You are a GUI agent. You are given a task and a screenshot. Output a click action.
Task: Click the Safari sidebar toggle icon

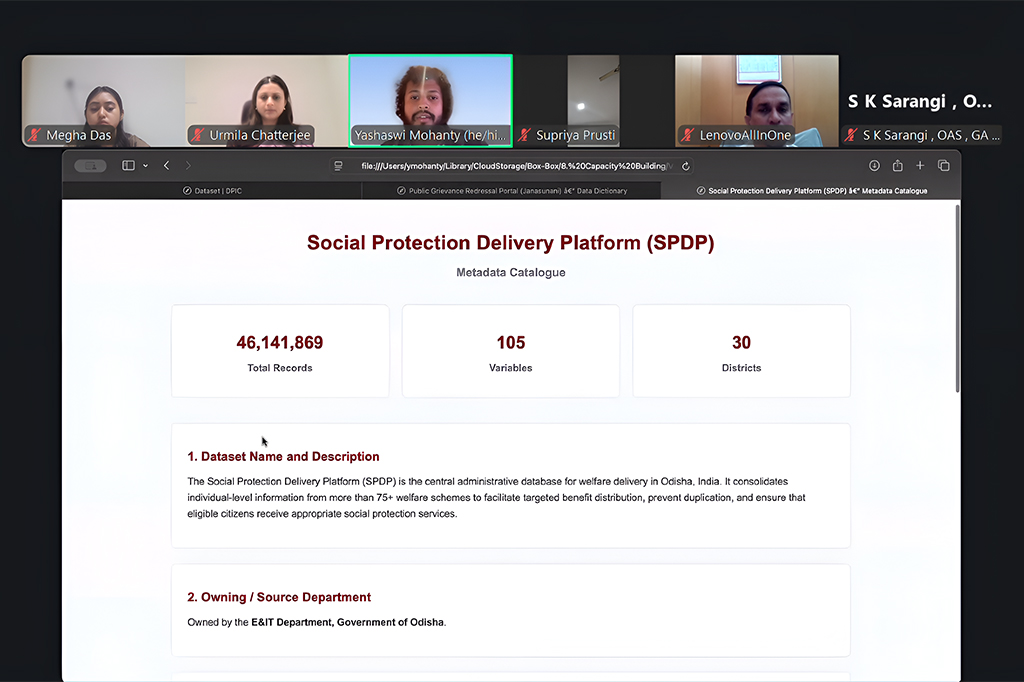[128, 166]
